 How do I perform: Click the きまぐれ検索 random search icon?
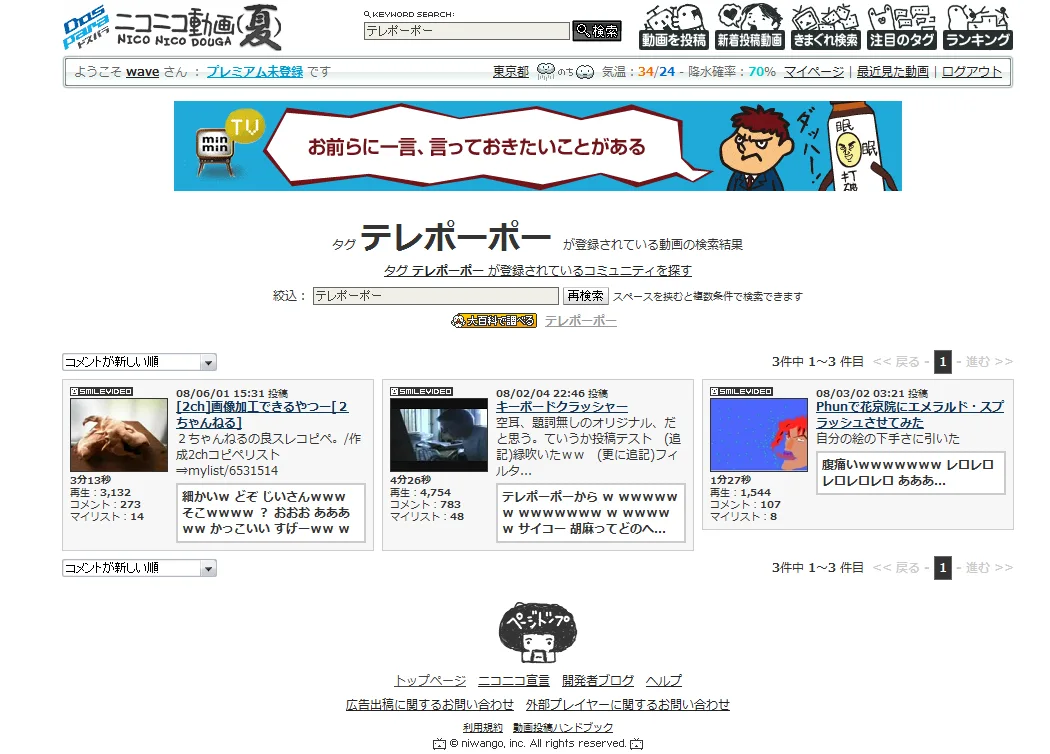tap(825, 27)
